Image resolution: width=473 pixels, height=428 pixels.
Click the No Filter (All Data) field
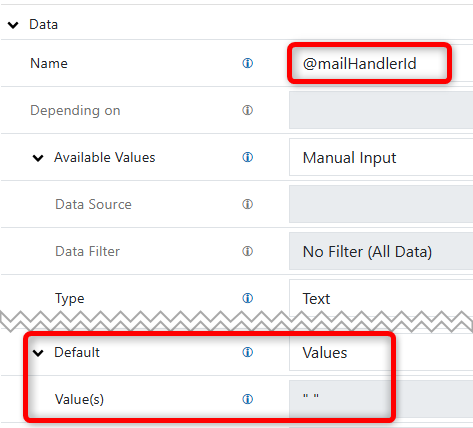pos(381,251)
